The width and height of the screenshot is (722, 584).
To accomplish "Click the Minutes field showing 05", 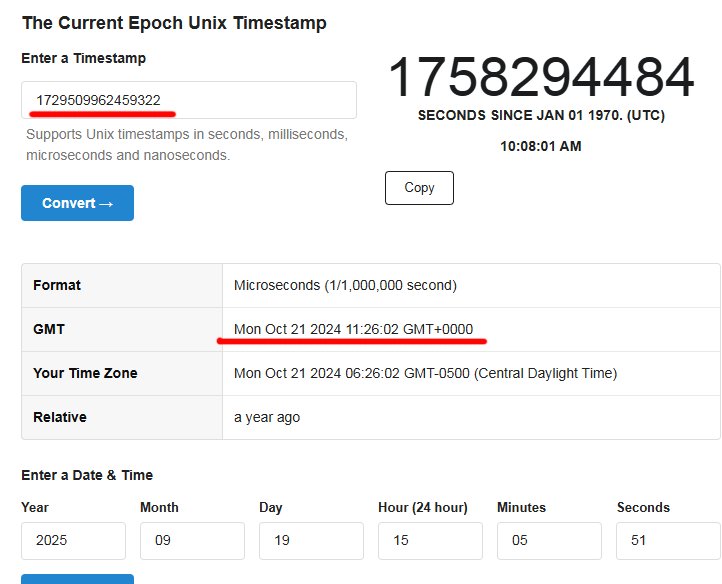I will pos(549,541).
